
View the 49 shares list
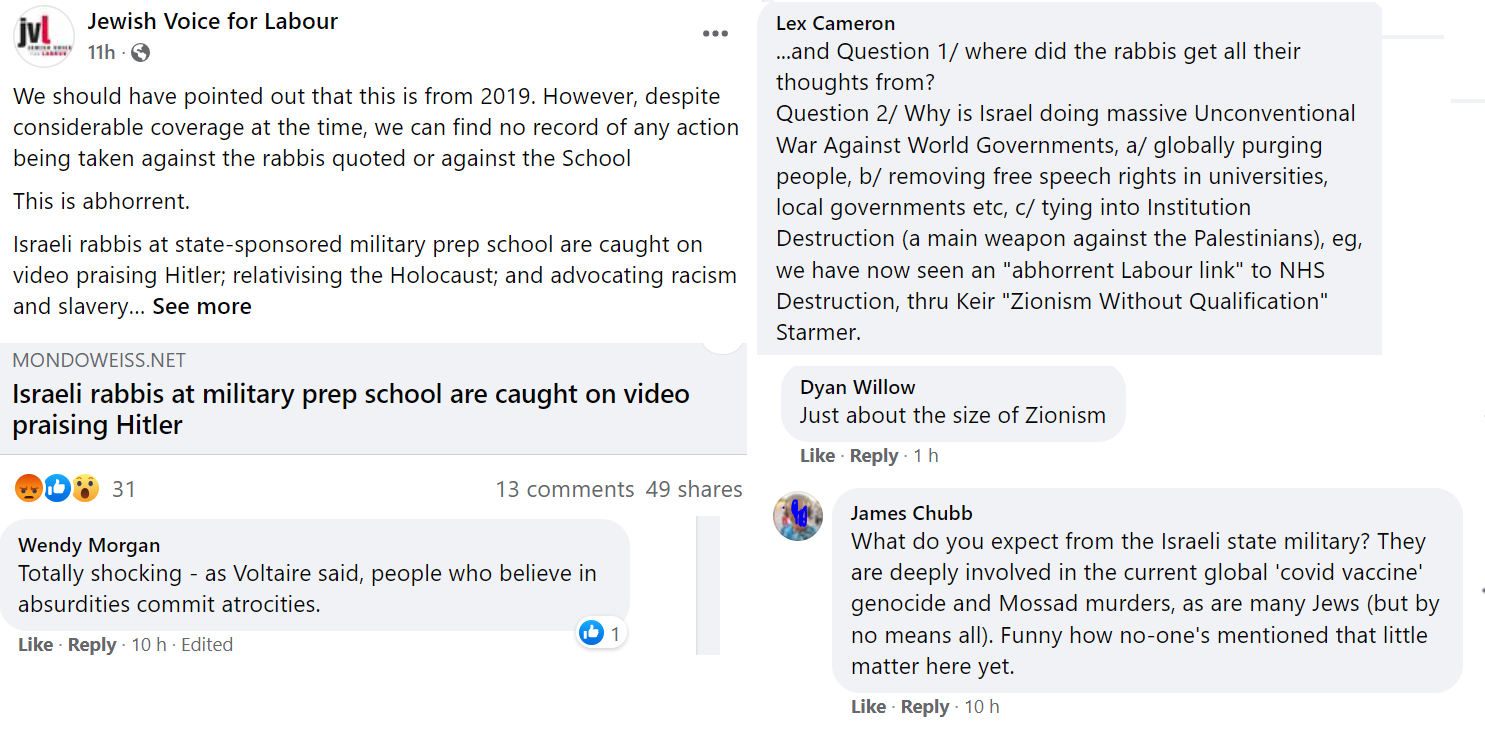click(694, 489)
